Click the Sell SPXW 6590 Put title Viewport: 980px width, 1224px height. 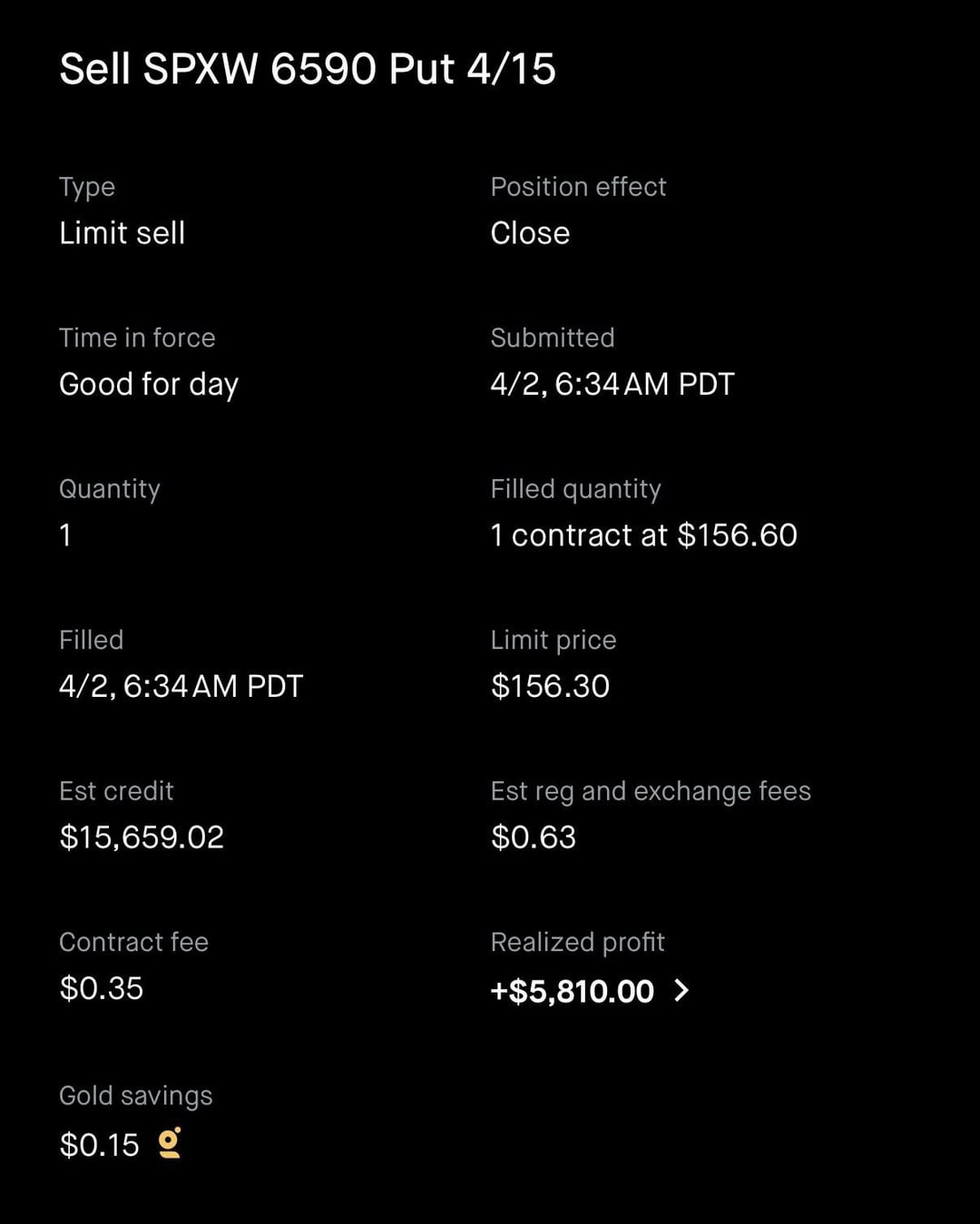pos(307,69)
